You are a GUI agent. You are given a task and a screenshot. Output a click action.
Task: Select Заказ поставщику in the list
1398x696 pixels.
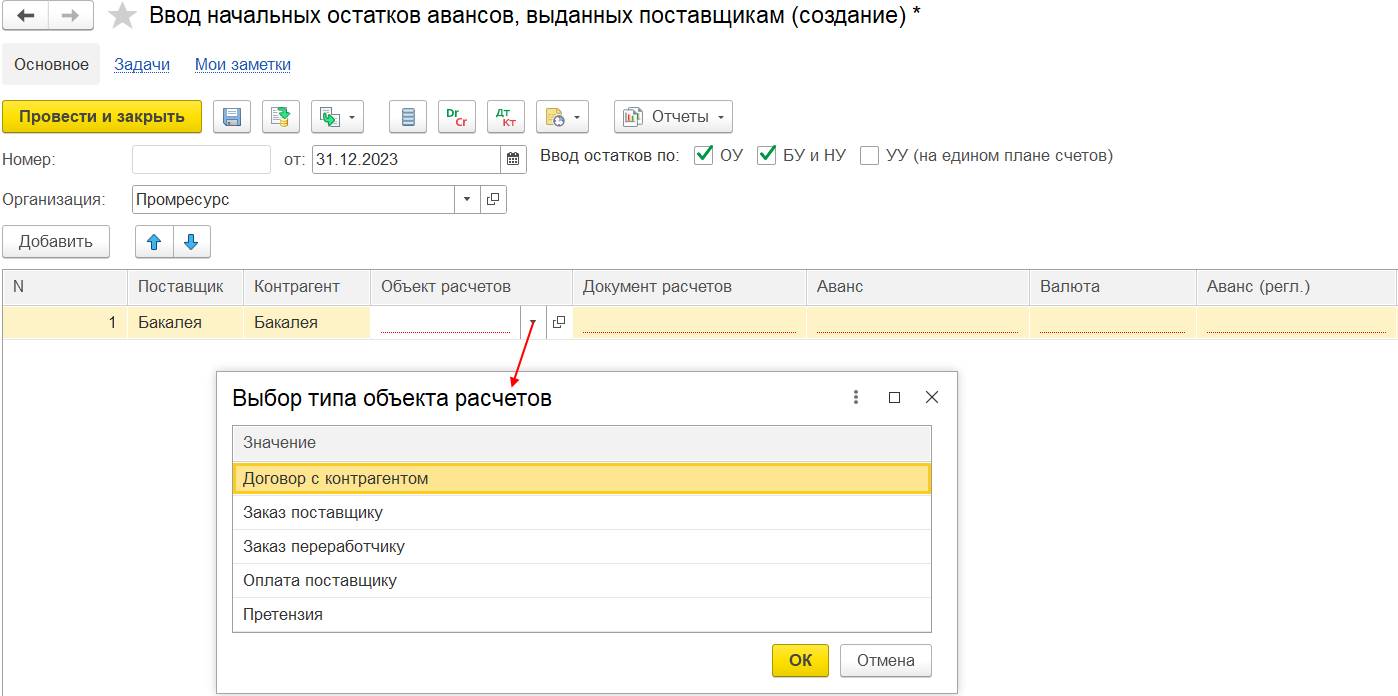point(313,512)
